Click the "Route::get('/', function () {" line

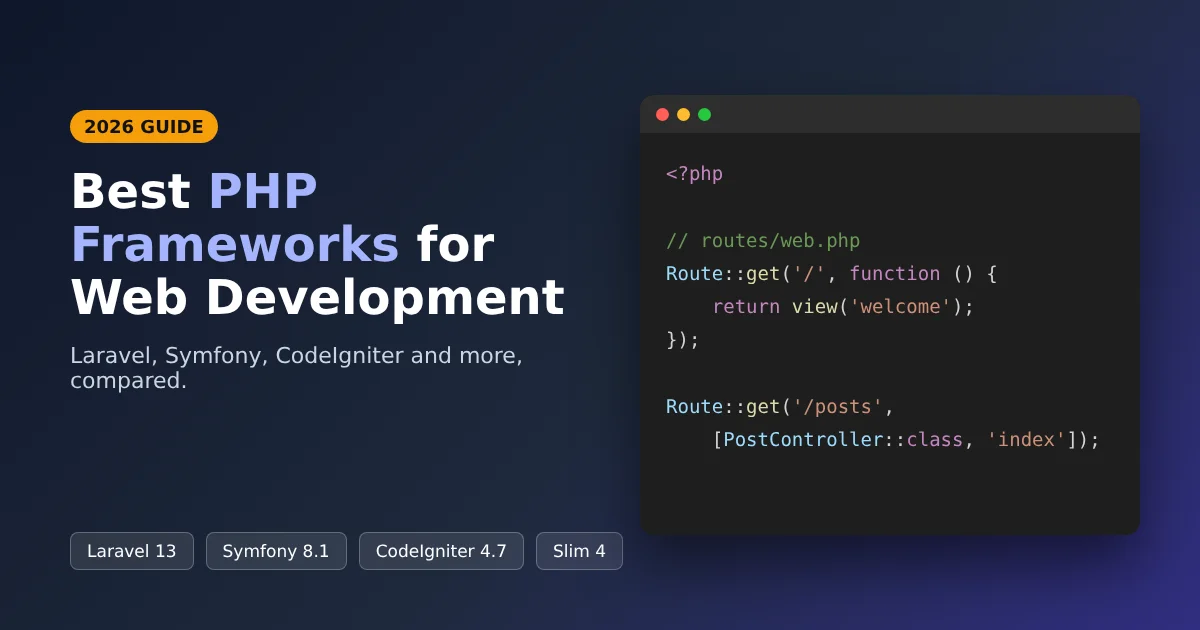point(832,274)
